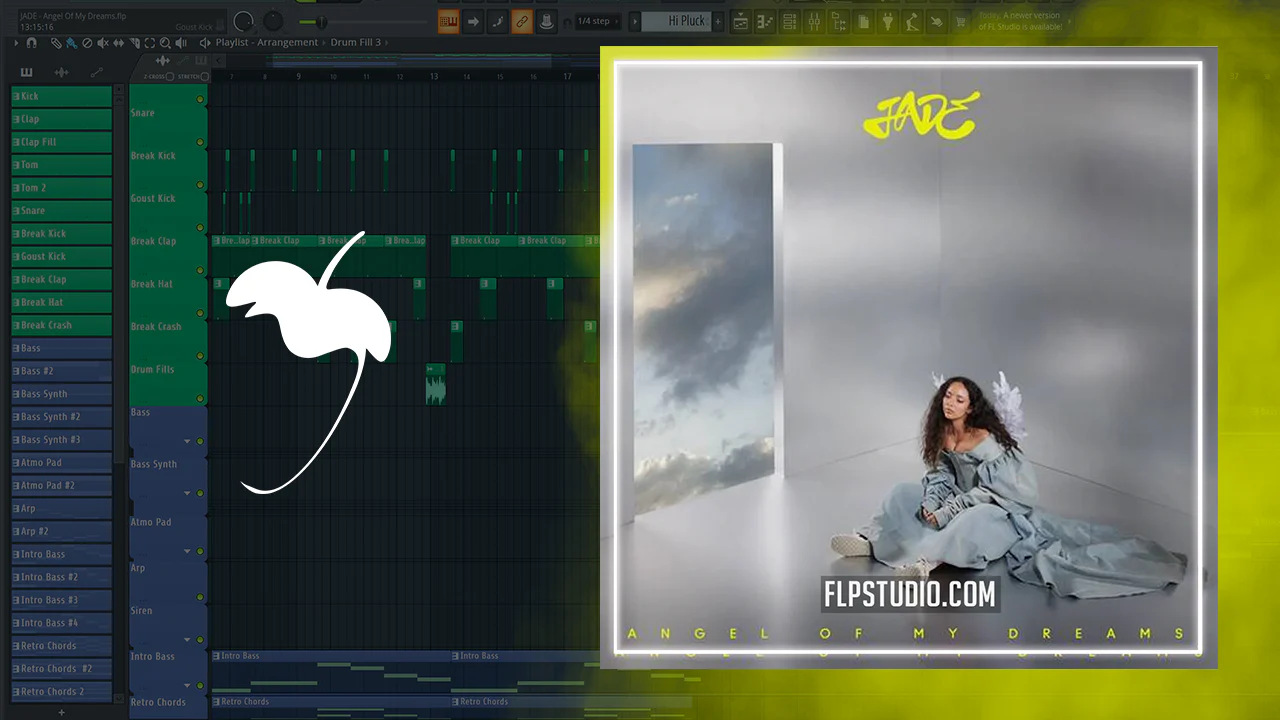Switch picker to the patterns tab
This screenshot has height=720, width=1280.
pyautogui.click(x=26, y=72)
